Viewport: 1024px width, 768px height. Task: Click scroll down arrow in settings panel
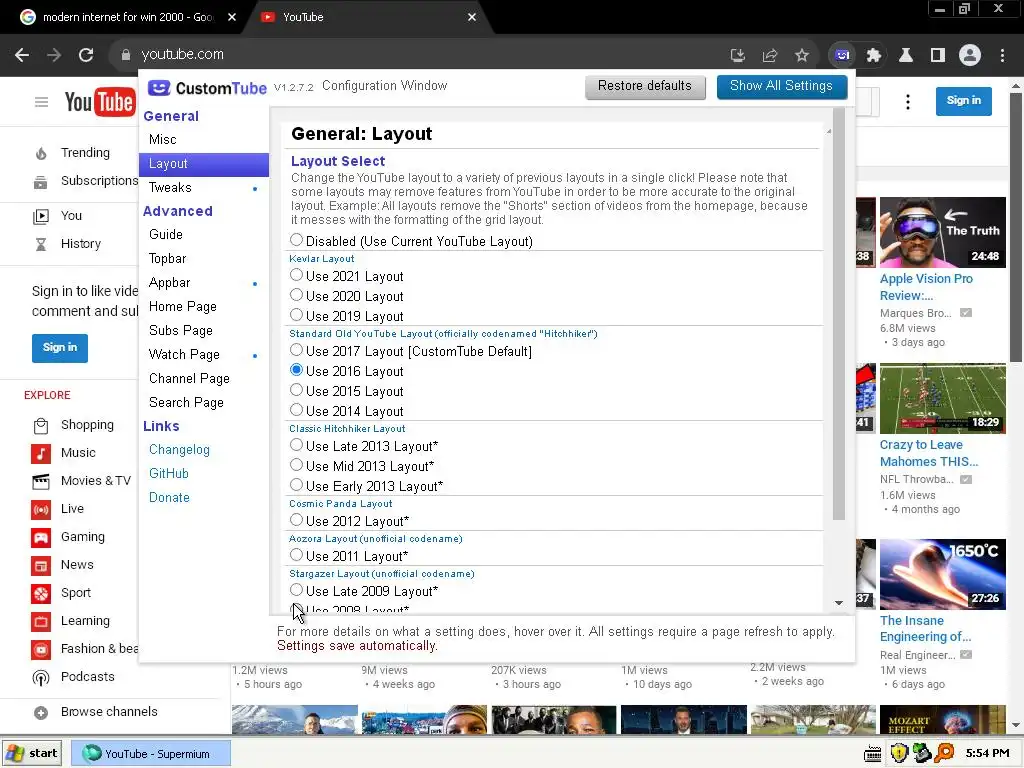pos(839,603)
